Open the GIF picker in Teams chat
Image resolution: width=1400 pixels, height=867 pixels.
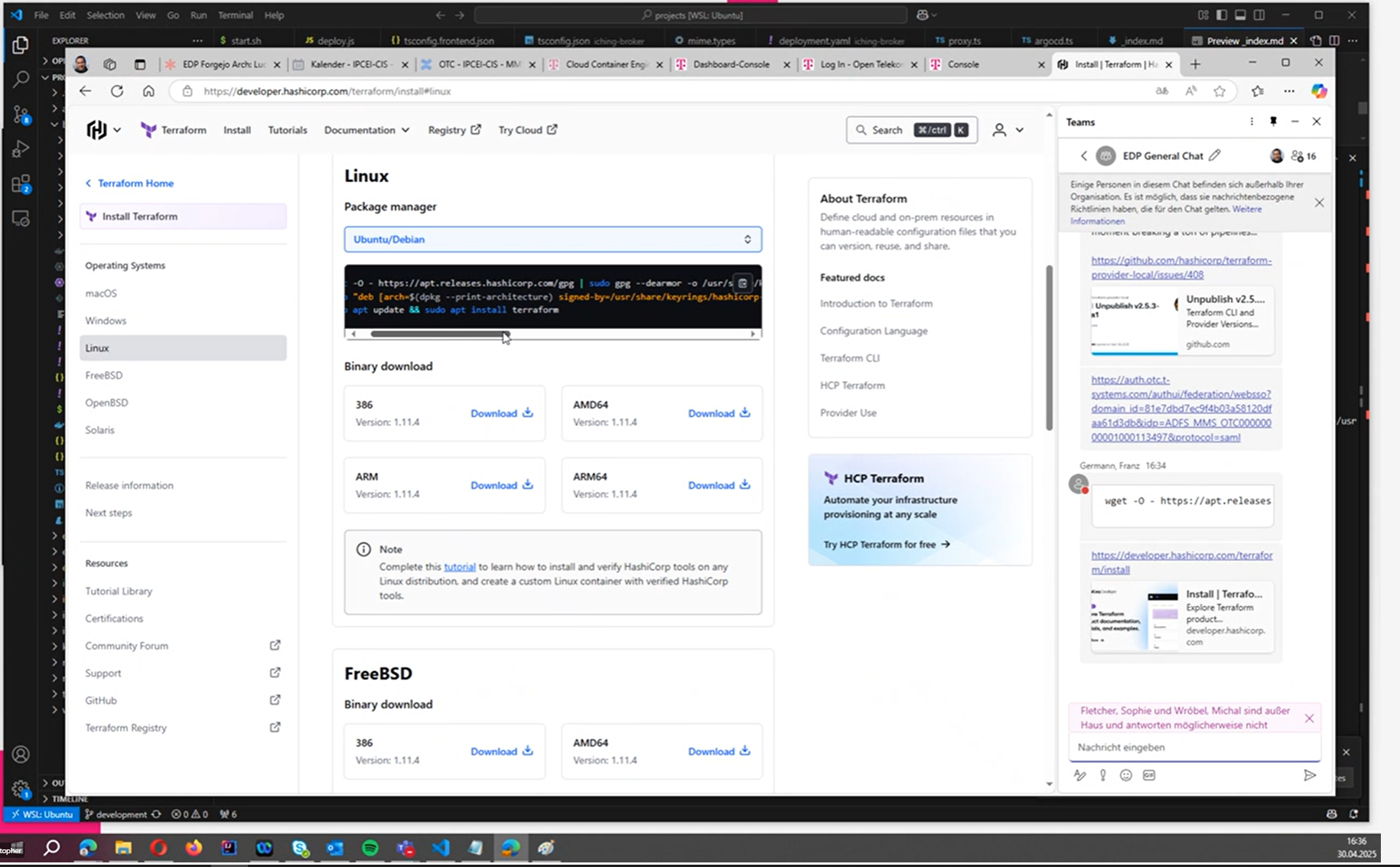click(1149, 775)
